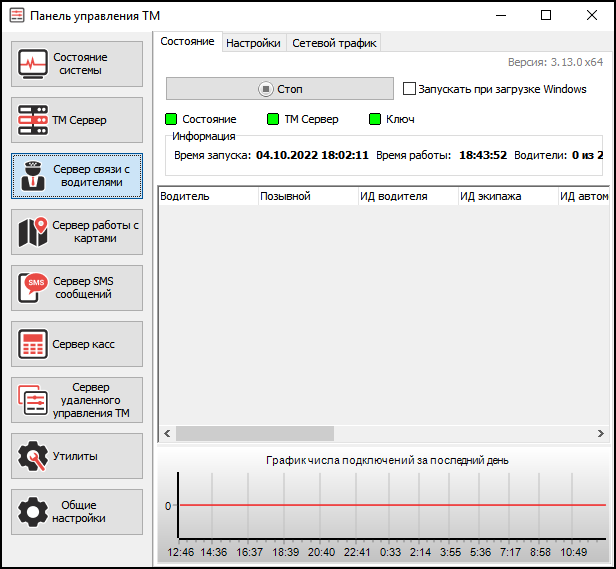This screenshot has width=616, height=569.
Task: Click the green Состояние status indicator
Action: click(x=172, y=119)
